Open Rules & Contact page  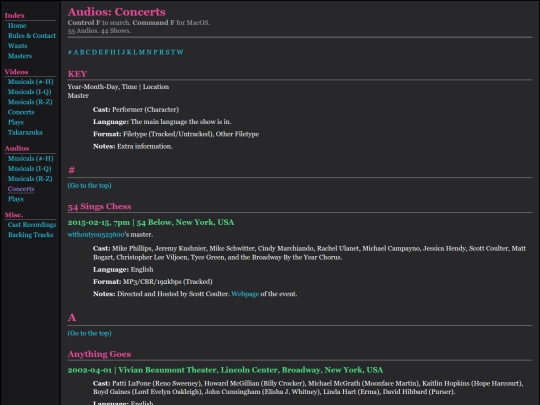(32, 35)
